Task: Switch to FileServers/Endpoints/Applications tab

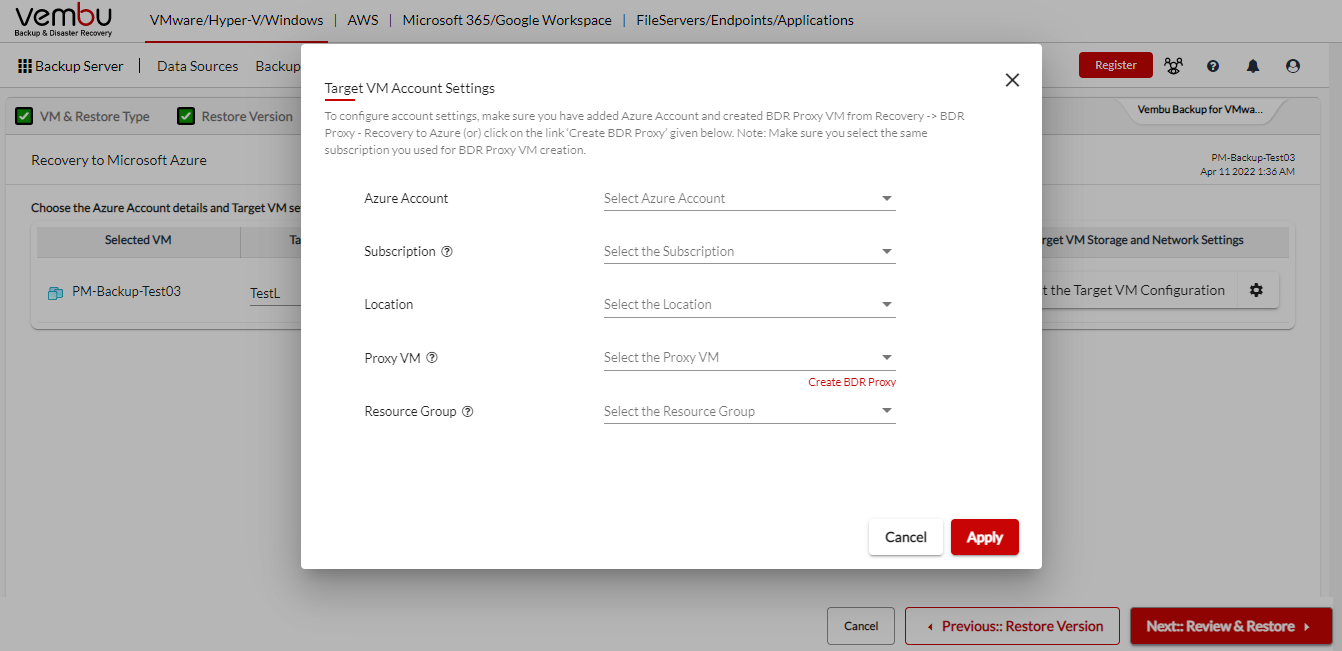Action: [x=745, y=20]
